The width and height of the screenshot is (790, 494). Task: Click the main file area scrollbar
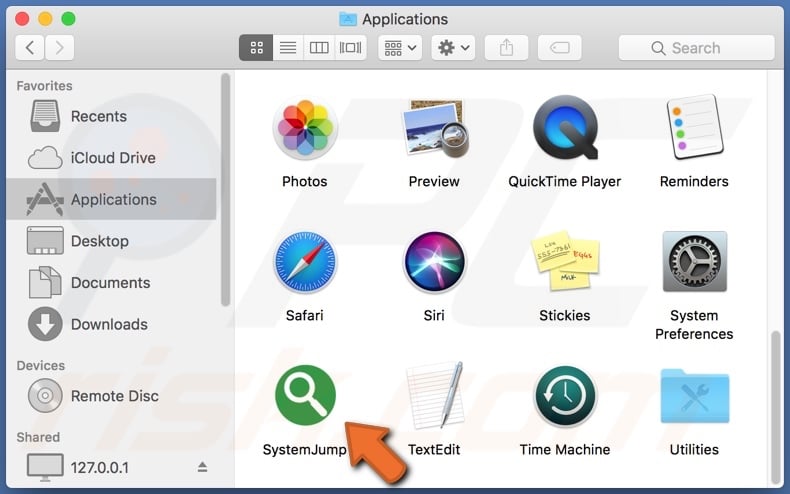point(776,407)
